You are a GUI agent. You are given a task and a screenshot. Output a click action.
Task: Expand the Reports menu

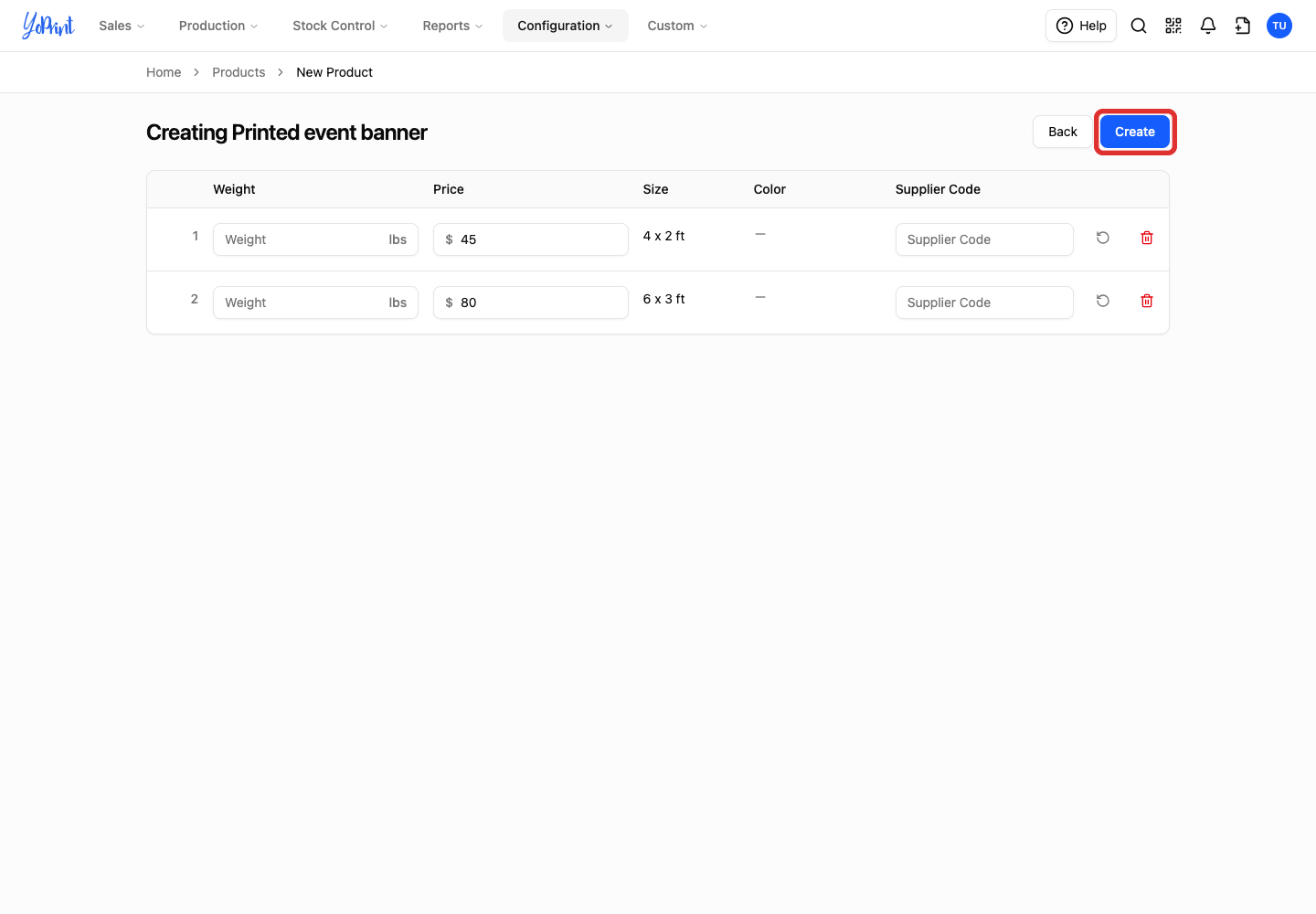click(452, 26)
